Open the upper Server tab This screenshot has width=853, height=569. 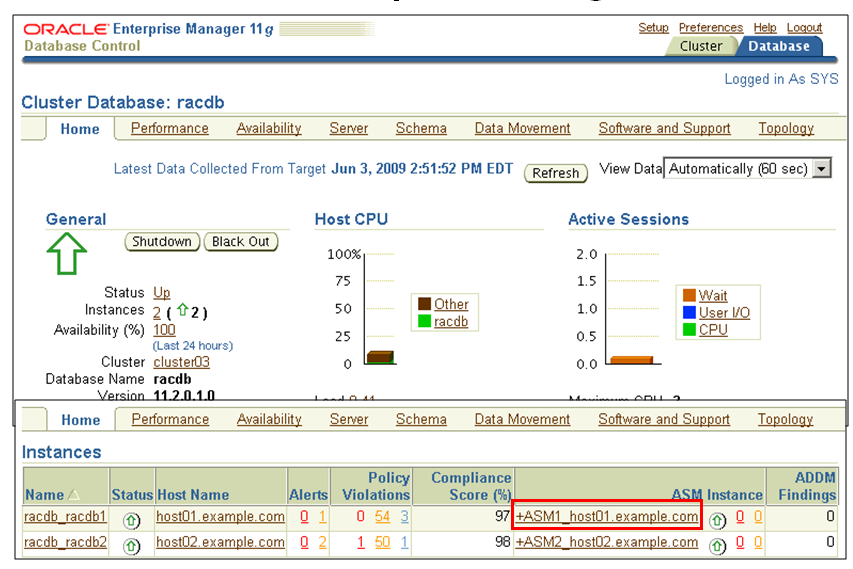[x=349, y=128]
